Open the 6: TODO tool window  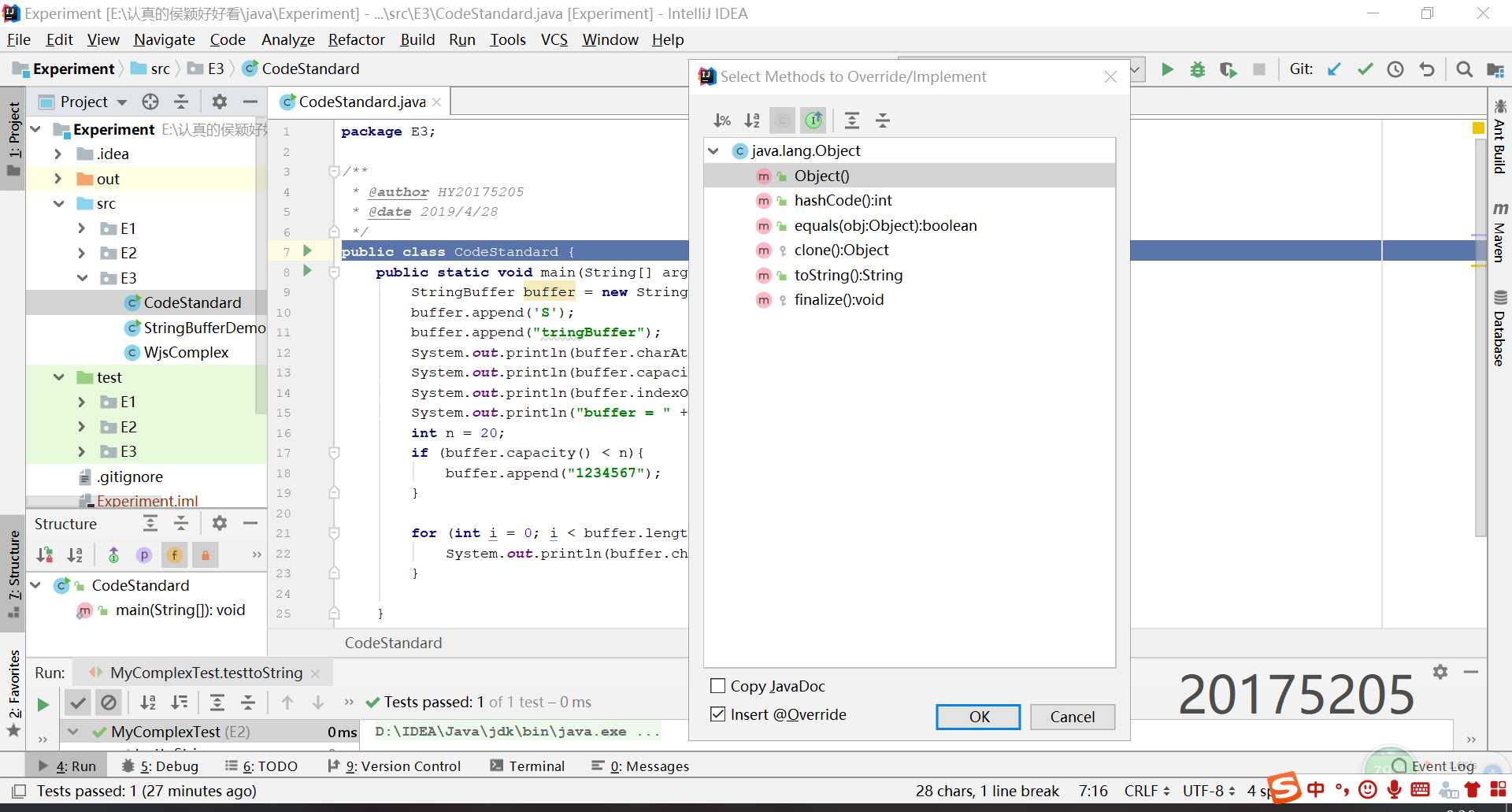[261, 766]
